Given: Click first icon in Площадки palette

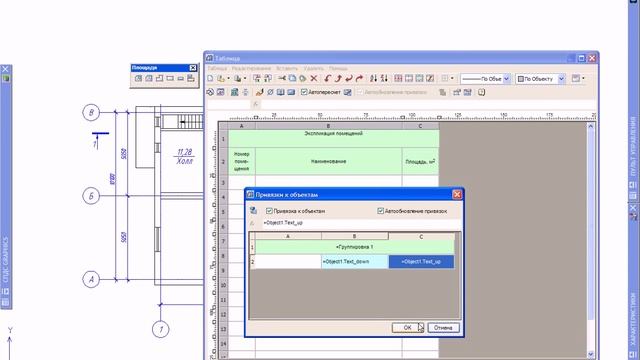Looking at the screenshot, I should click(138, 78).
